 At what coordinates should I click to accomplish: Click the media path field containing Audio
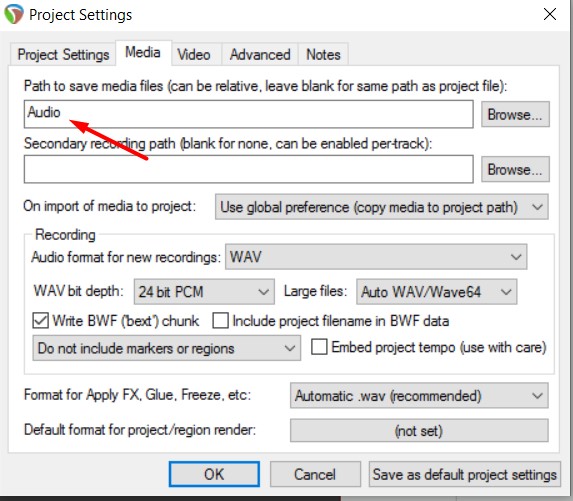(x=248, y=114)
